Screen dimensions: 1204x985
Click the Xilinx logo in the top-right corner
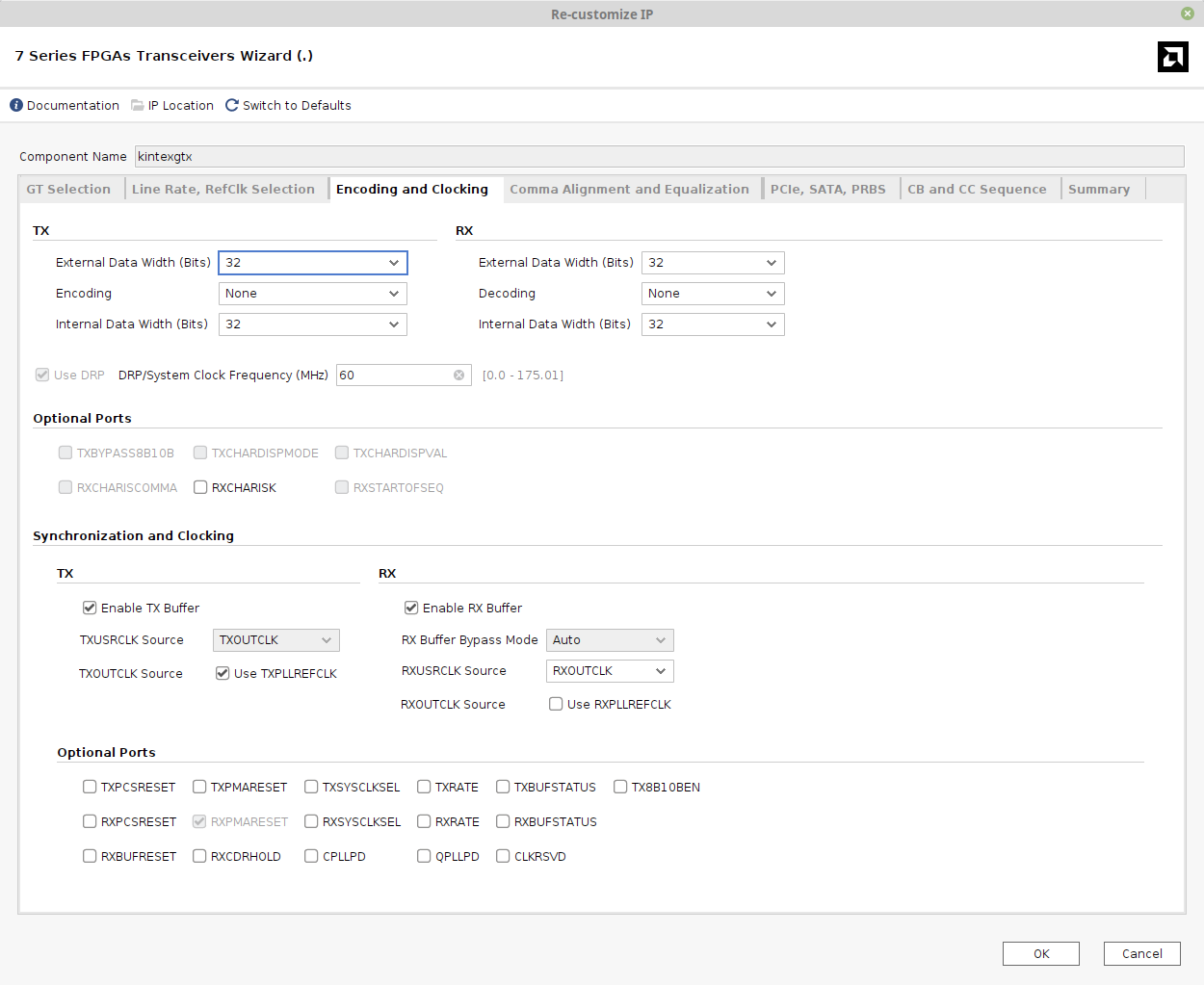(x=1172, y=57)
